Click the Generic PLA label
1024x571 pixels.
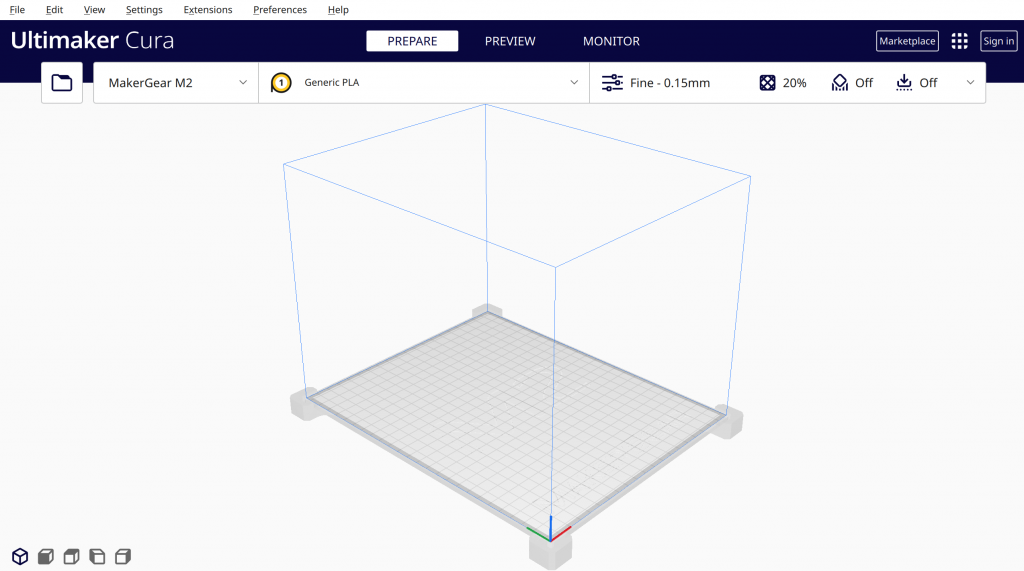[x=332, y=82]
